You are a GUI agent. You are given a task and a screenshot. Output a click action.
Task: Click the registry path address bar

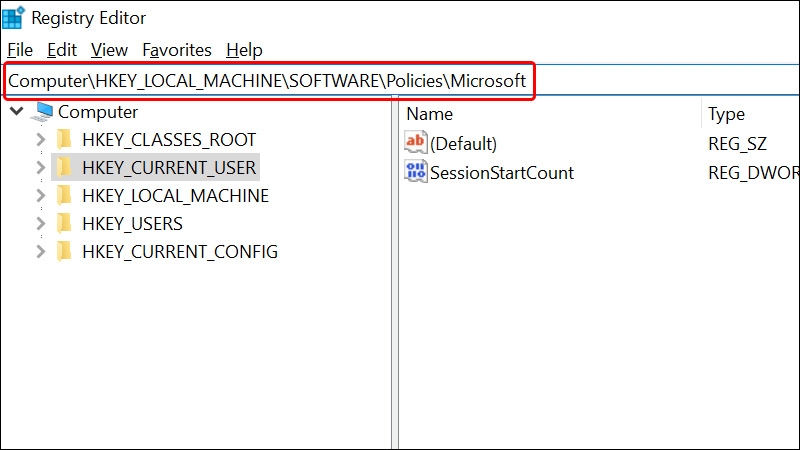[x=268, y=81]
